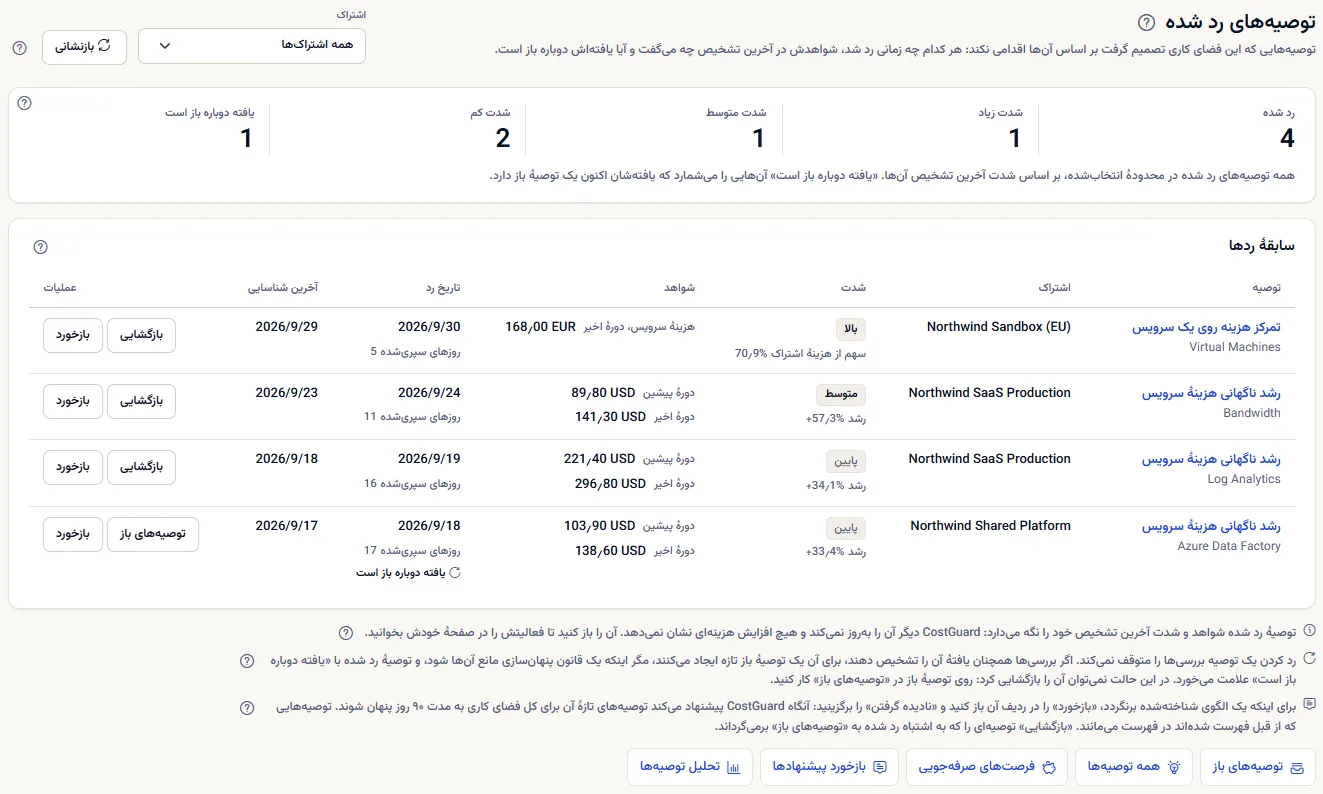Viewport: 1323px width, 794px height.
Task: Open help icon beside 90-day hide note
Action: coord(247,708)
